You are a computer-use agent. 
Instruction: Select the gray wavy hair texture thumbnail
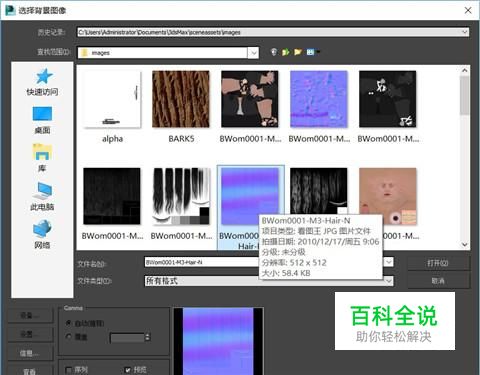319,191
